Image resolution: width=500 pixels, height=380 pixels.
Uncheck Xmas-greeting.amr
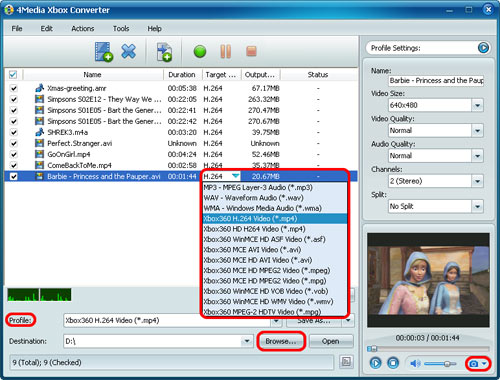coord(14,88)
